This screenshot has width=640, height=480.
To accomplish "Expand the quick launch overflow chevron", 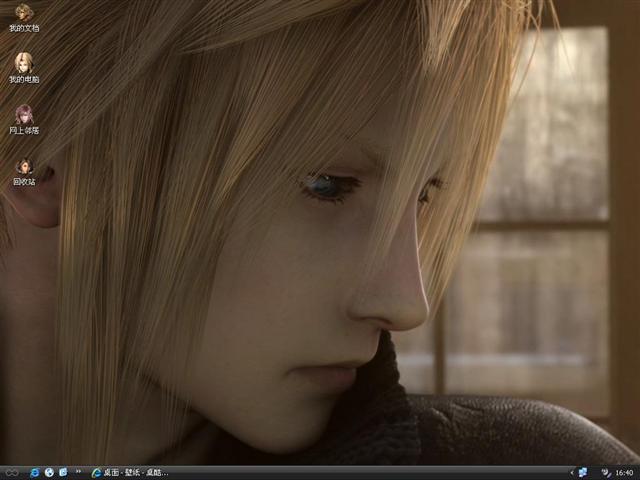I will point(78,472).
